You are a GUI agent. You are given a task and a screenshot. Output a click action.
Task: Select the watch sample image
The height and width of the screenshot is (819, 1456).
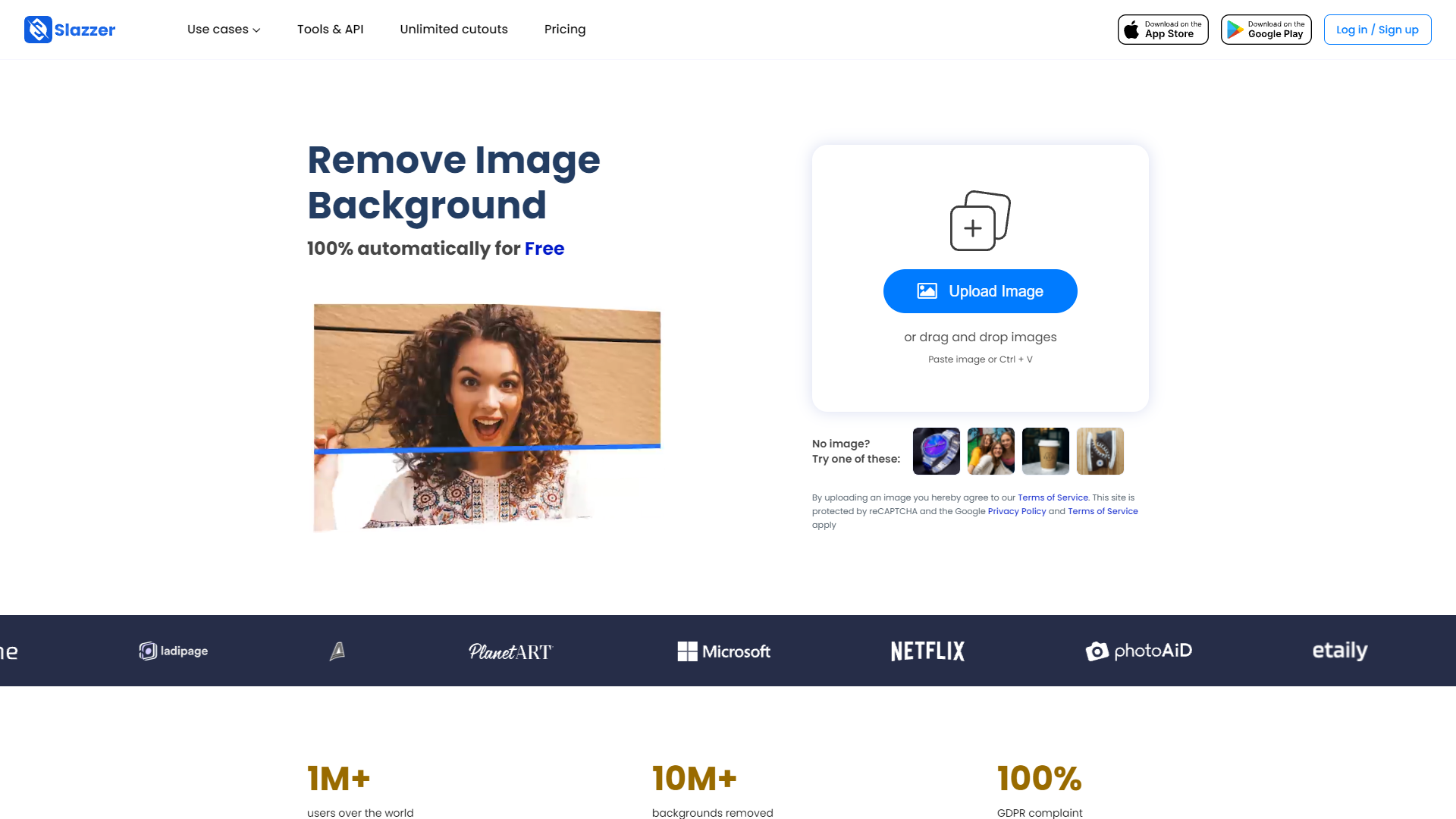(936, 450)
